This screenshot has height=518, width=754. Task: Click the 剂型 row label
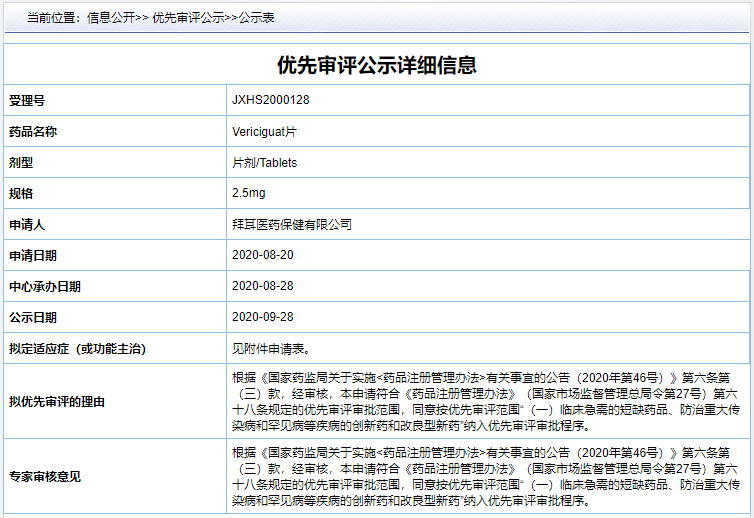point(21,163)
